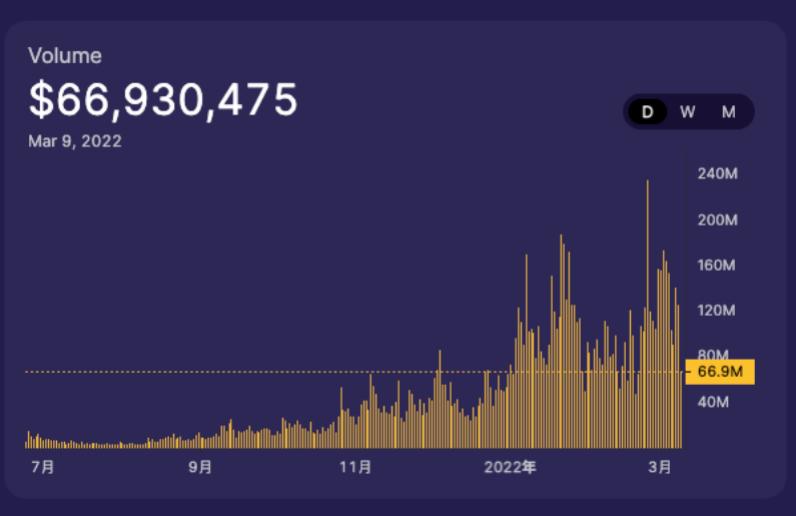
Task: Switch chart to W weekly view
Action: [688, 112]
